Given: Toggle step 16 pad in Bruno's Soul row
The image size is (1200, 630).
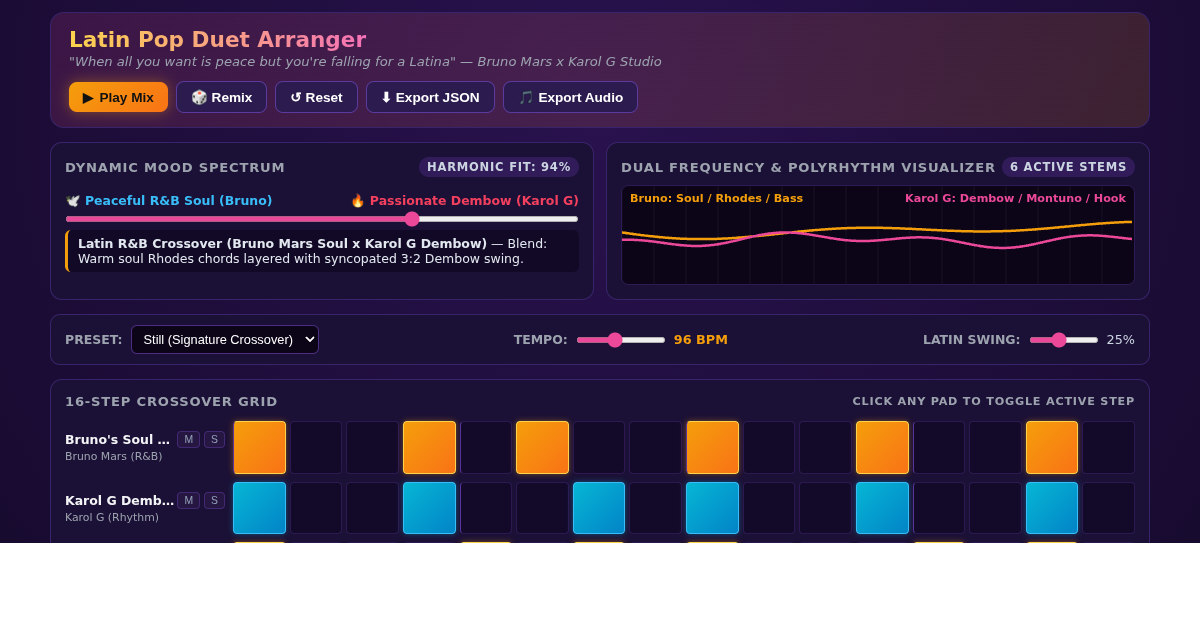Looking at the screenshot, I should pyautogui.click(x=1108, y=447).
